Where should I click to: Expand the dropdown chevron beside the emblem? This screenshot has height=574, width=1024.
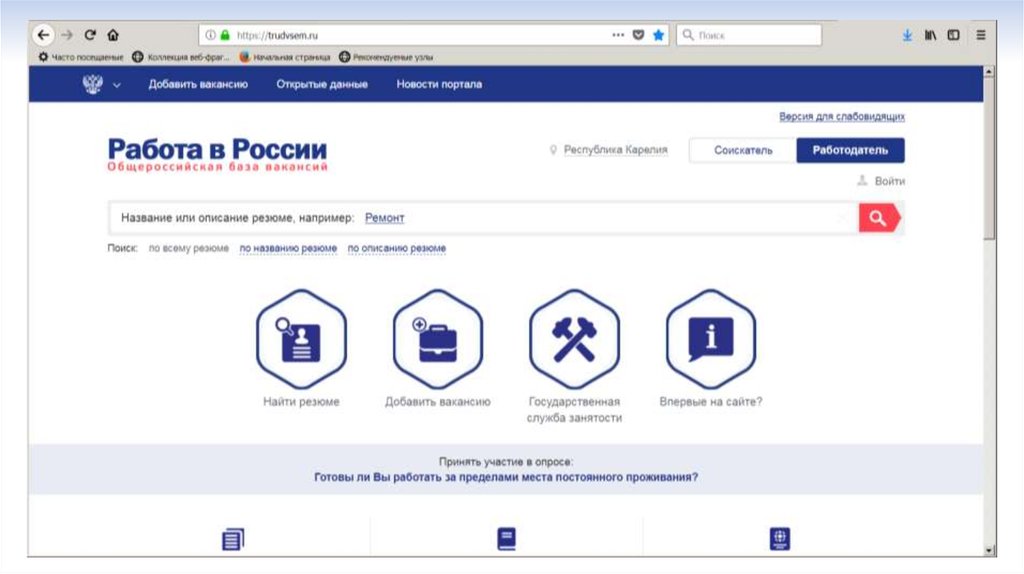click(117, 85)
